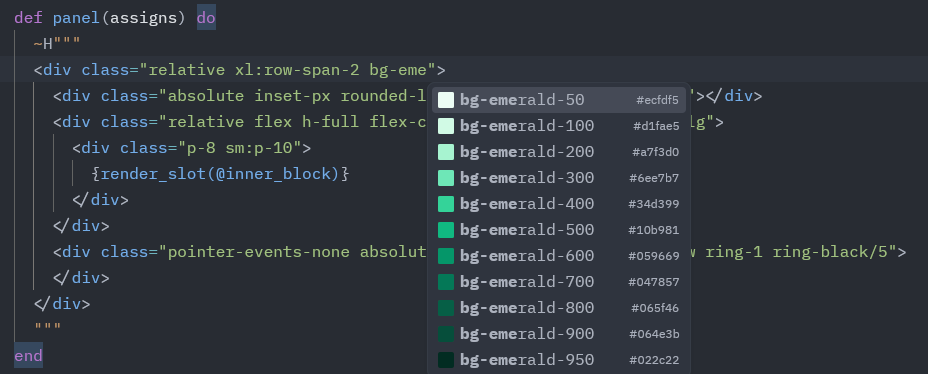The image size is (928, 374).
Task: Choose bg-emerald-100 from the autocomplete list
Action: pyautogui.click(x=559, y=126)
